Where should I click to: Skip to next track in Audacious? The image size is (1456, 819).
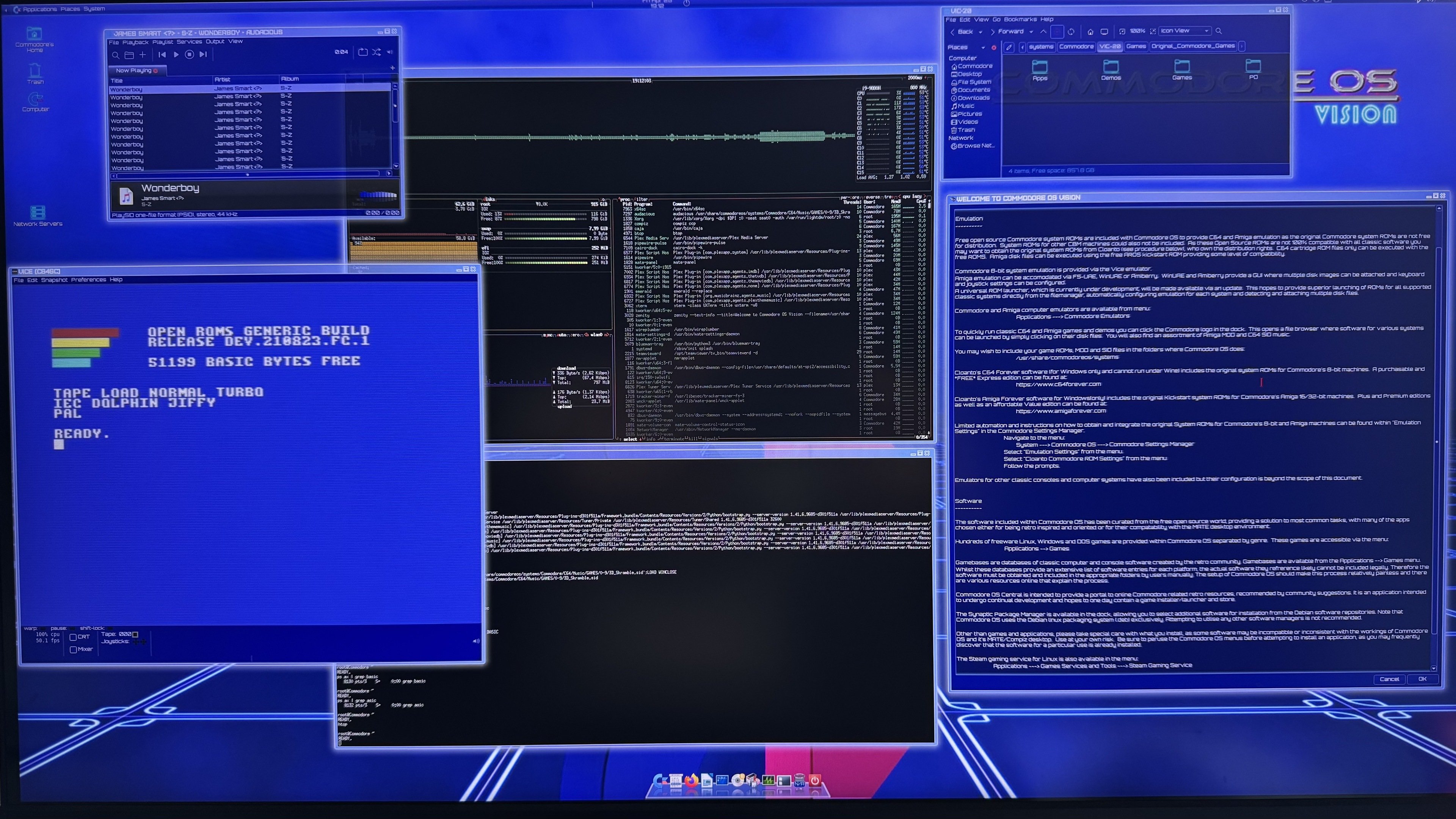(203, 55)
